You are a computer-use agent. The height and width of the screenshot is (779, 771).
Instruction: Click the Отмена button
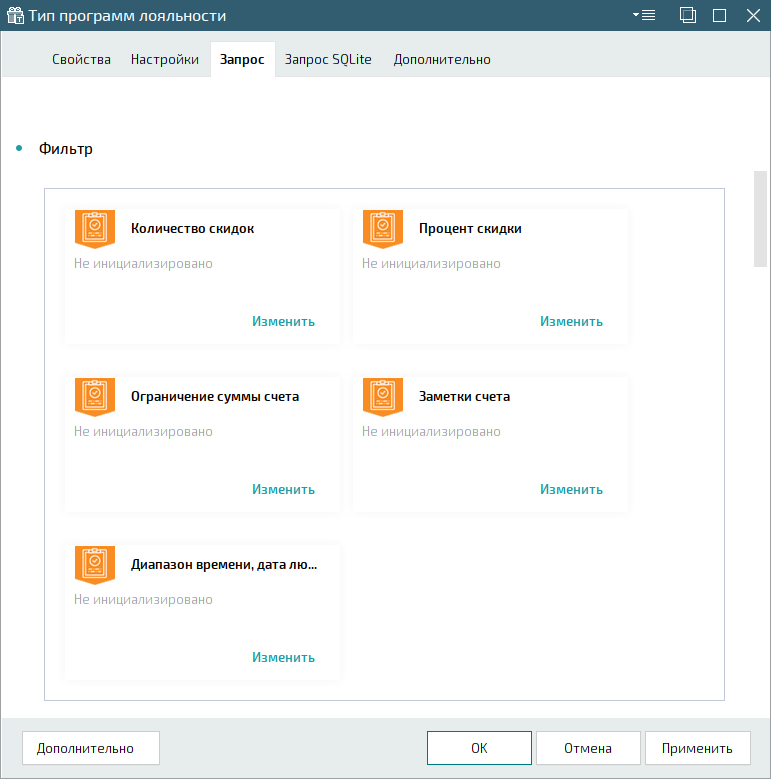point(588,748)
